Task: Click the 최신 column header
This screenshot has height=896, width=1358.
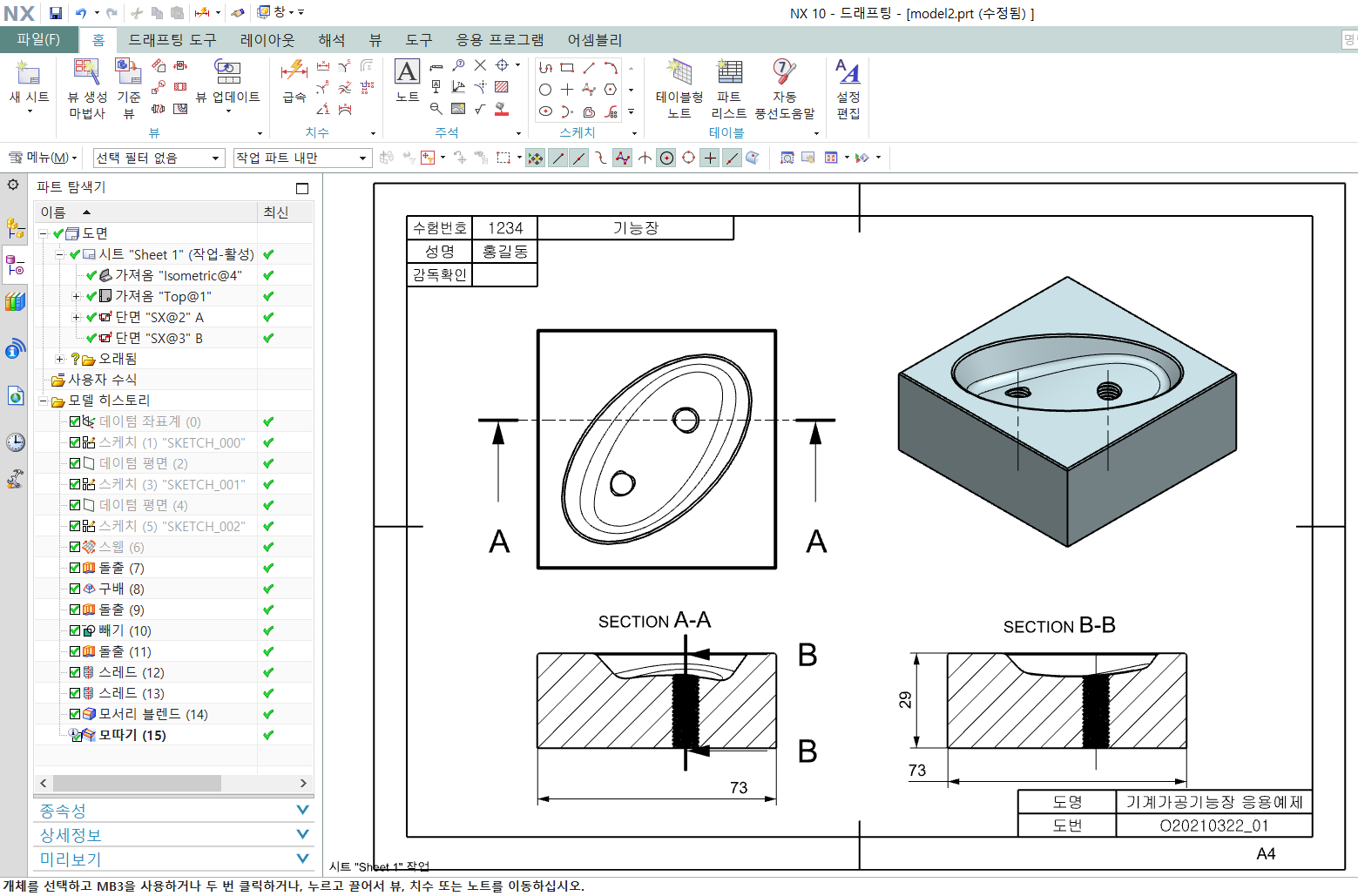Action: point(286,212)
